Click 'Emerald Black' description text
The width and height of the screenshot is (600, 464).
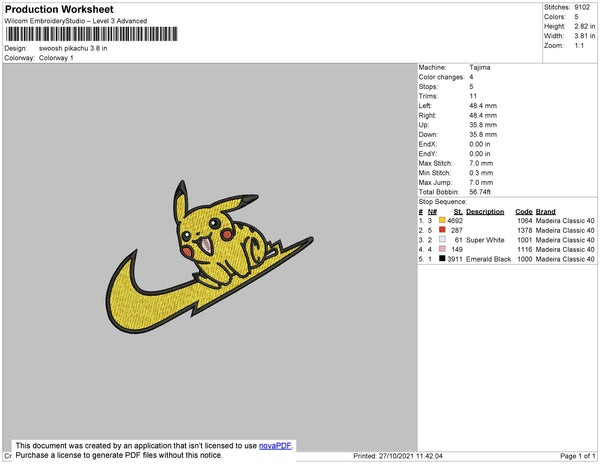(x=489, y=259)
